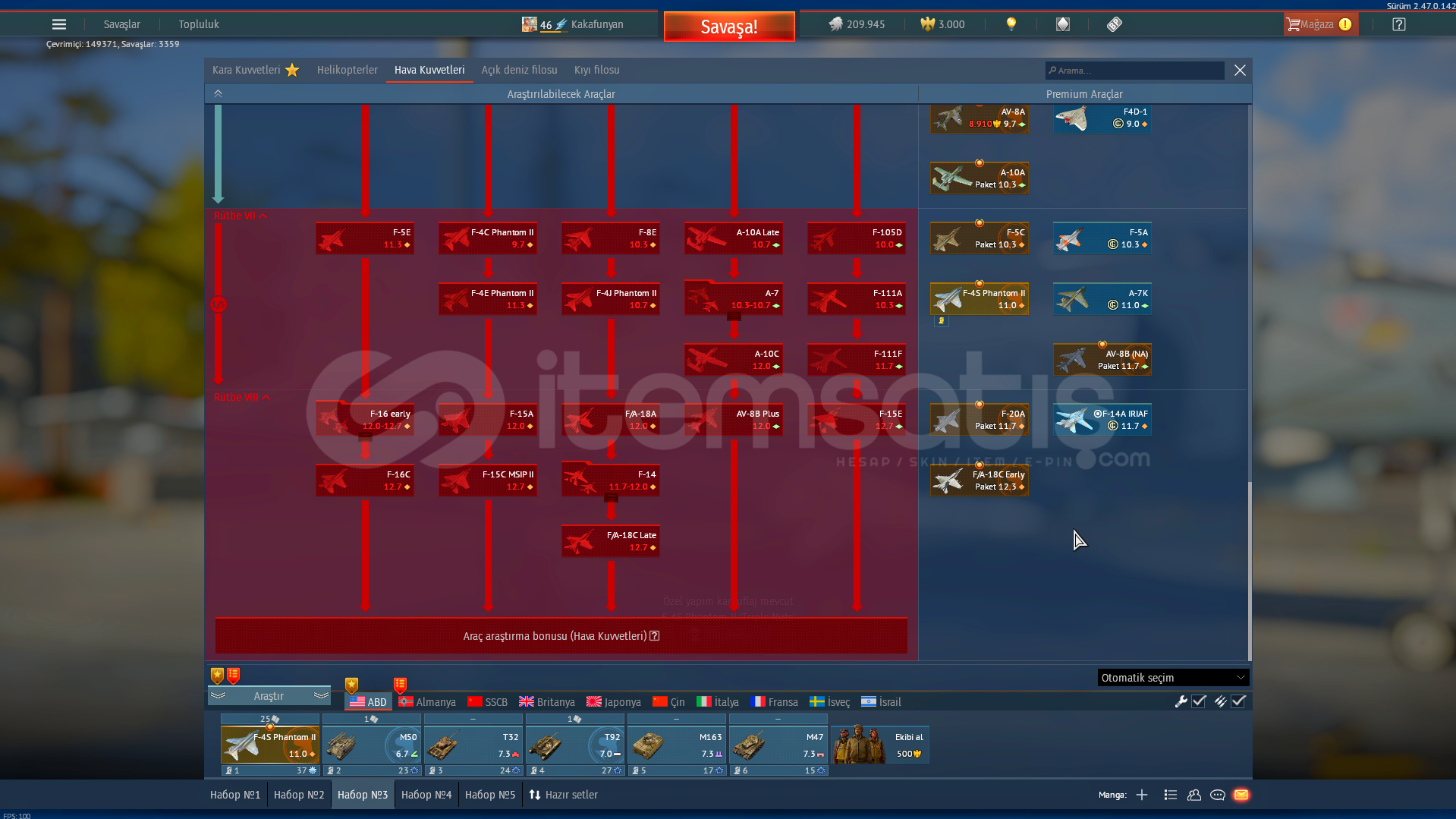1456x819 pixels.
Task: Expand the A-7 aircraft group
Action: tap(734, 299)
